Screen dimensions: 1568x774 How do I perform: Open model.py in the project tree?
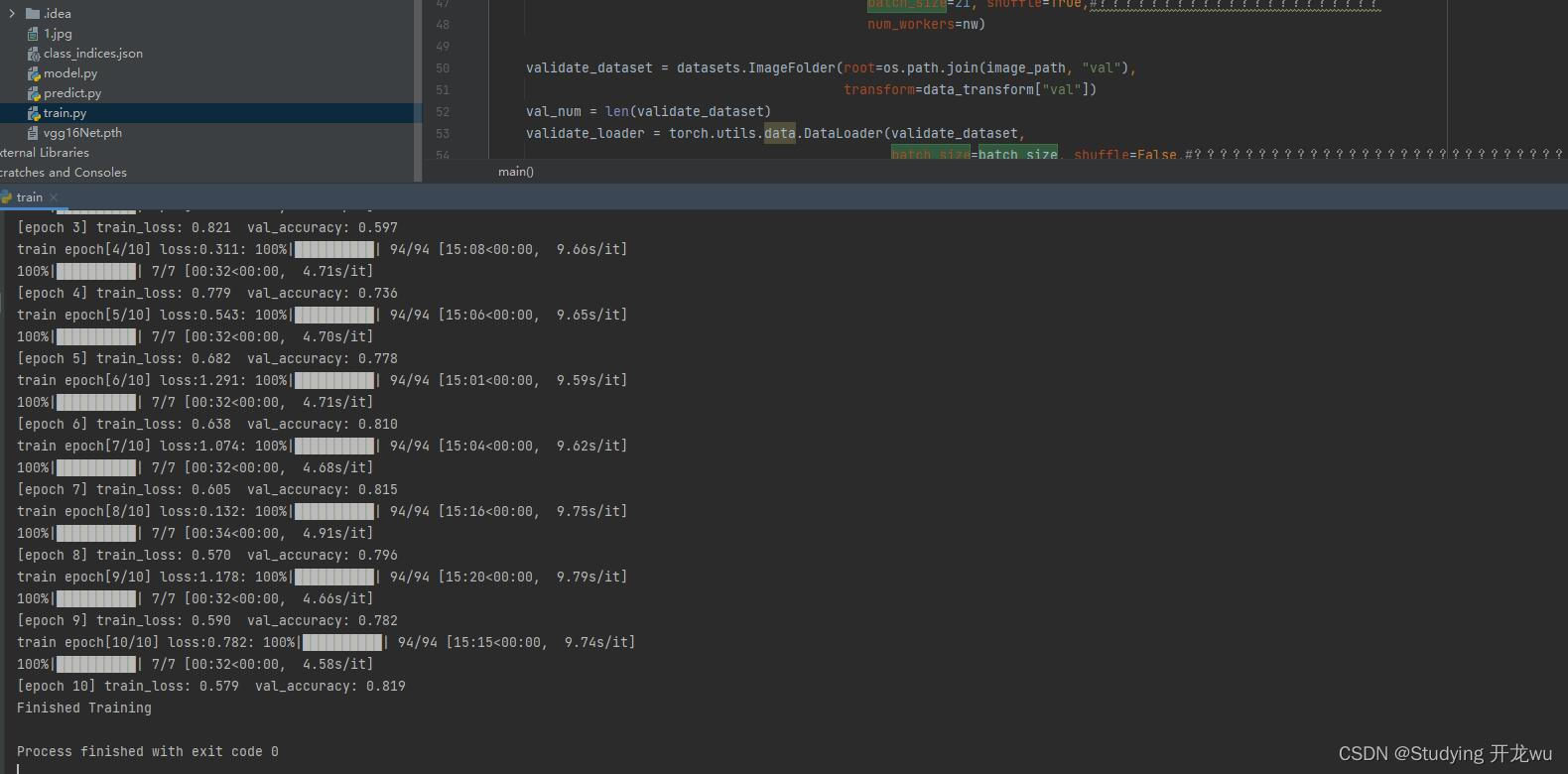coord(70,73)
